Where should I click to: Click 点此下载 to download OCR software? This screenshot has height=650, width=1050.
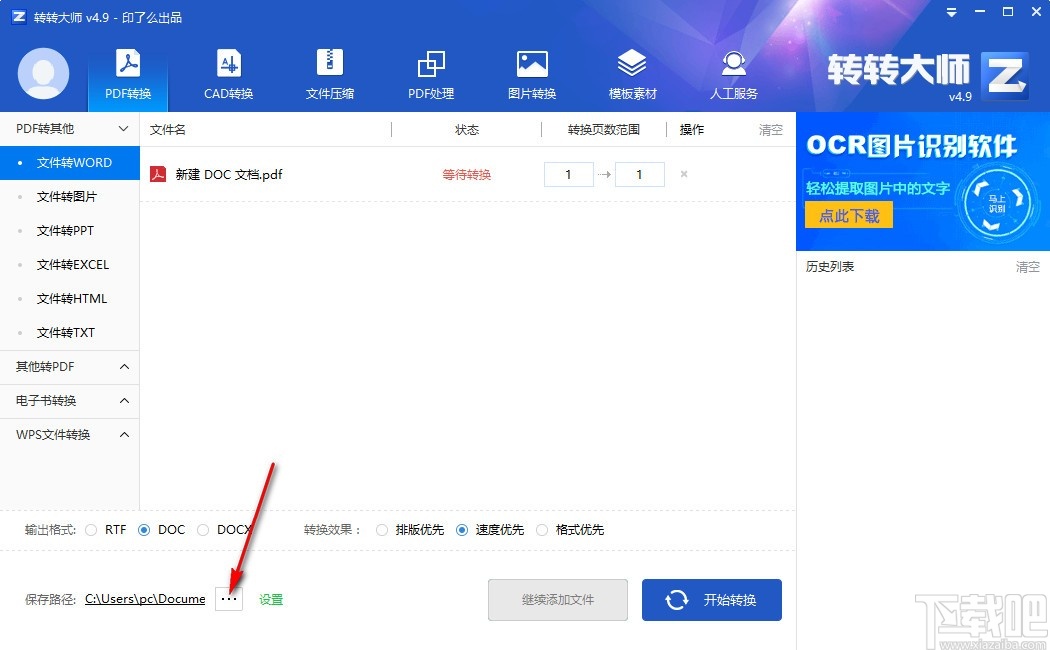[x=848, y=215]
